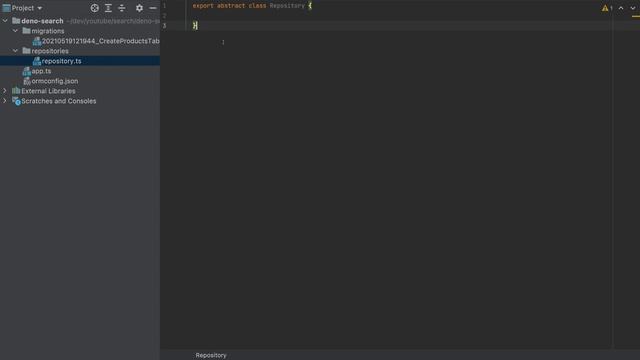Click the ormconfig.json file type icon
Image resolution: width=640 pixels, height=360 pixels.
pos(27,81)
